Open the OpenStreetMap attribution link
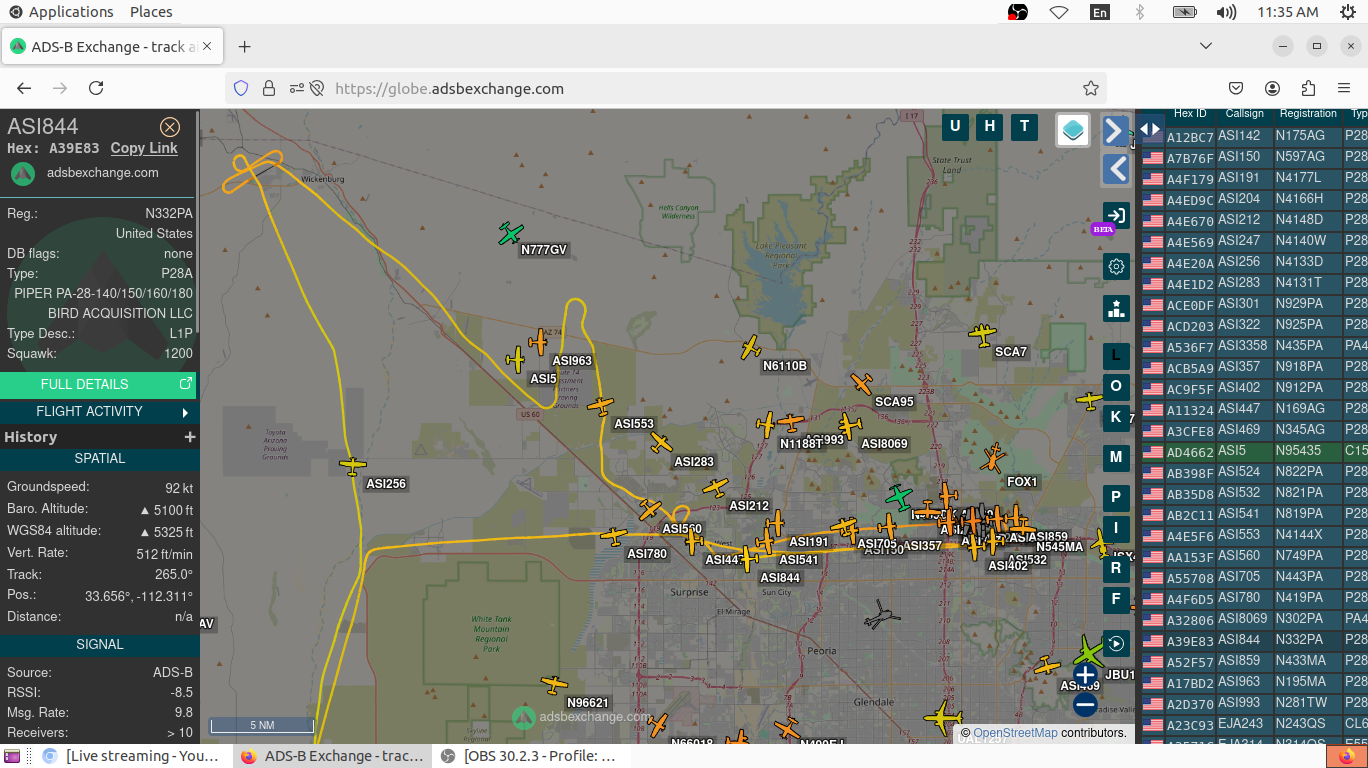This screenshot has width=1368, height=768. [x=1015, y=733]
